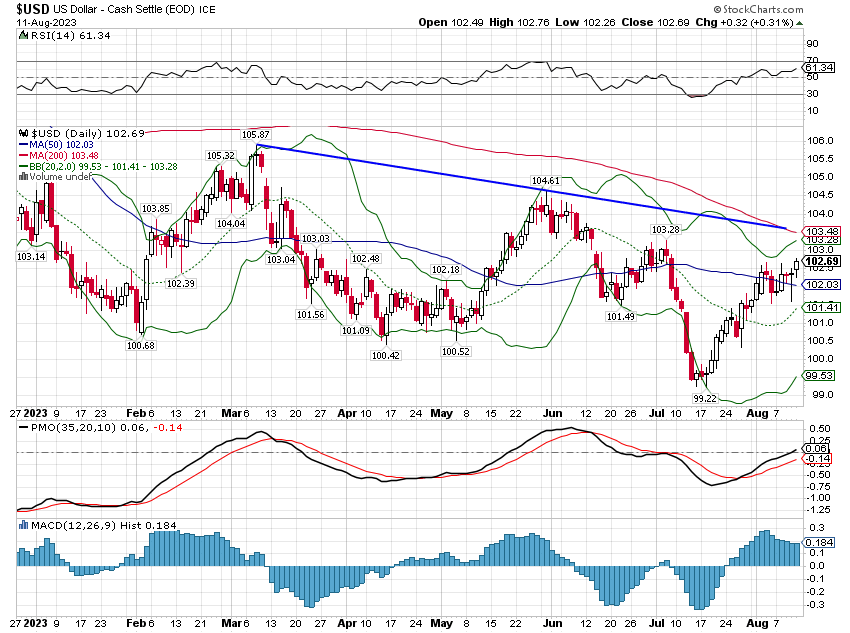This screenshot has width=850, height=633.
Task: Click the 105.87 March high price label
Action: tap(256, 134)
